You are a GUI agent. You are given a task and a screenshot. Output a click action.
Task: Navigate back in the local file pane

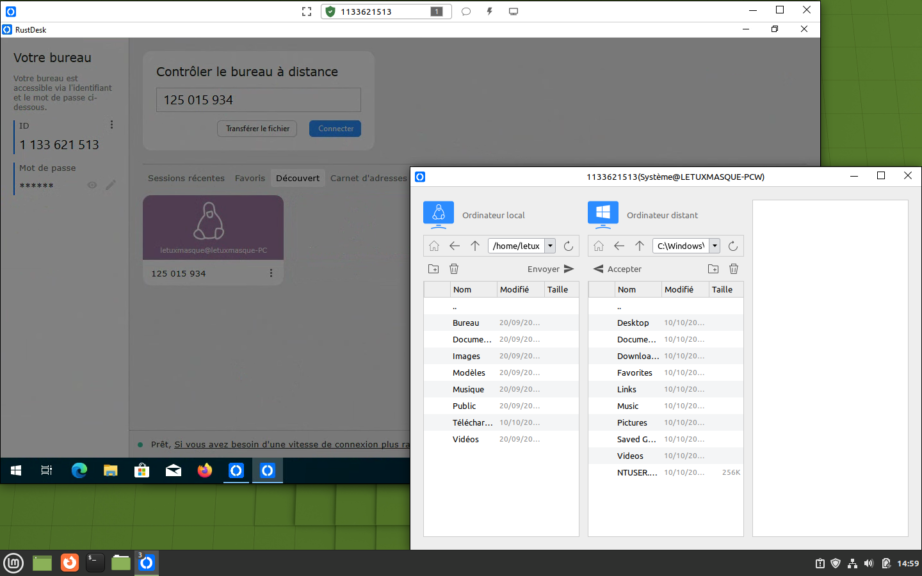point(453,245)
